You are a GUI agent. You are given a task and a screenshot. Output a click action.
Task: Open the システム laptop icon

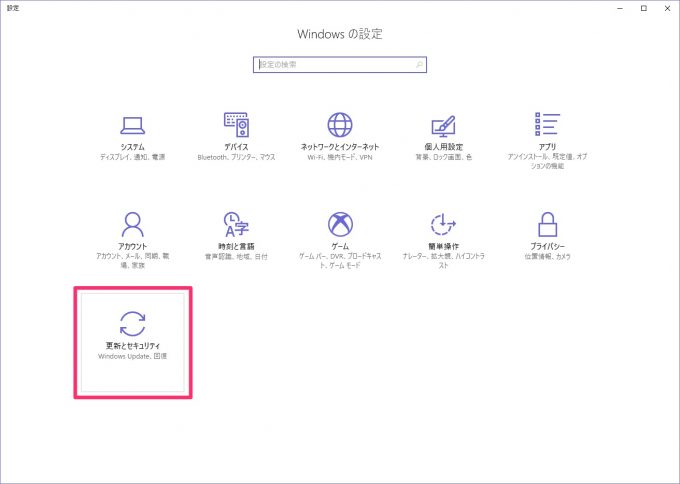[132, 126]
